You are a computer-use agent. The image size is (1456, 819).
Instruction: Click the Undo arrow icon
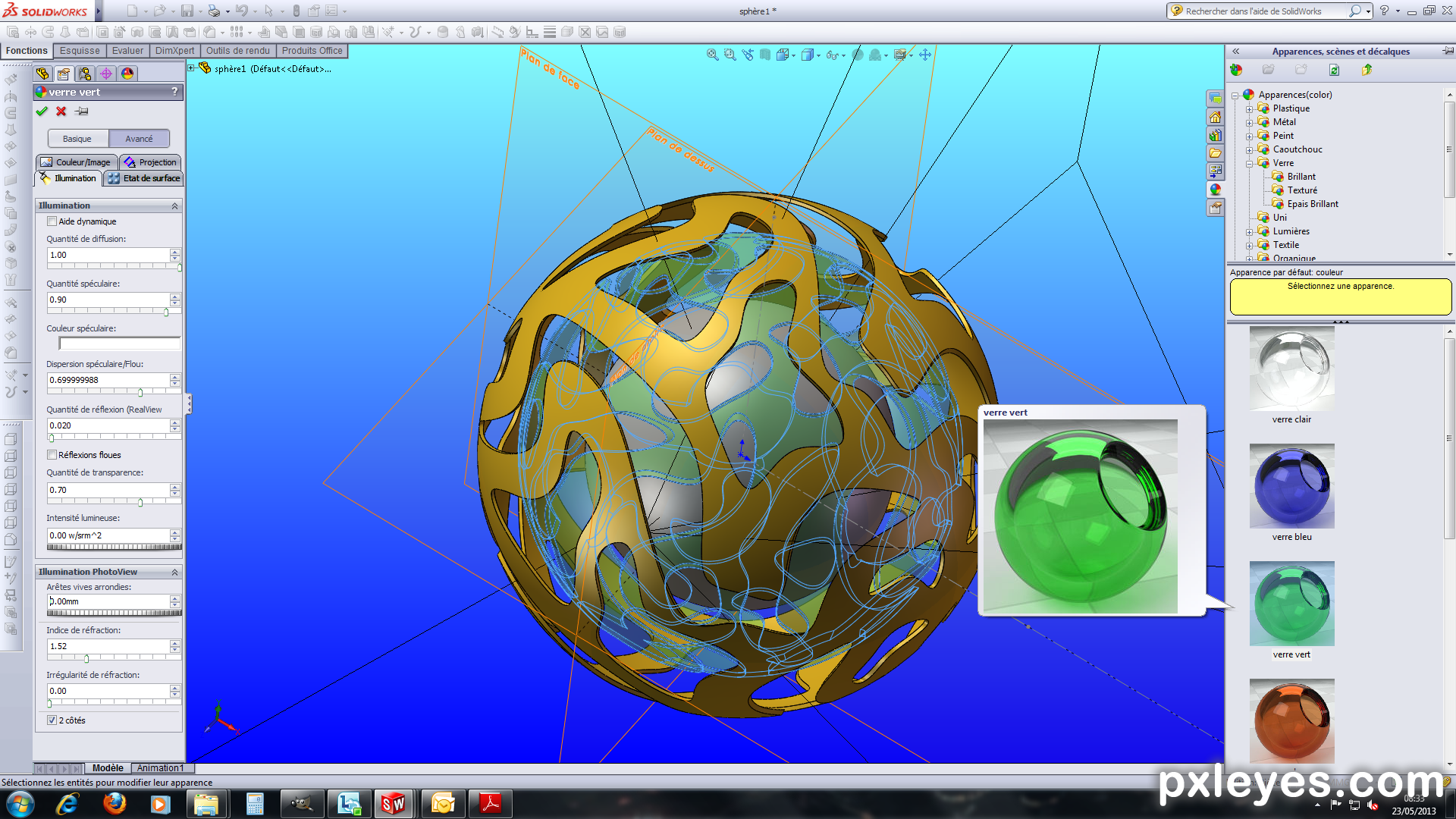click(x=241, y=11)
